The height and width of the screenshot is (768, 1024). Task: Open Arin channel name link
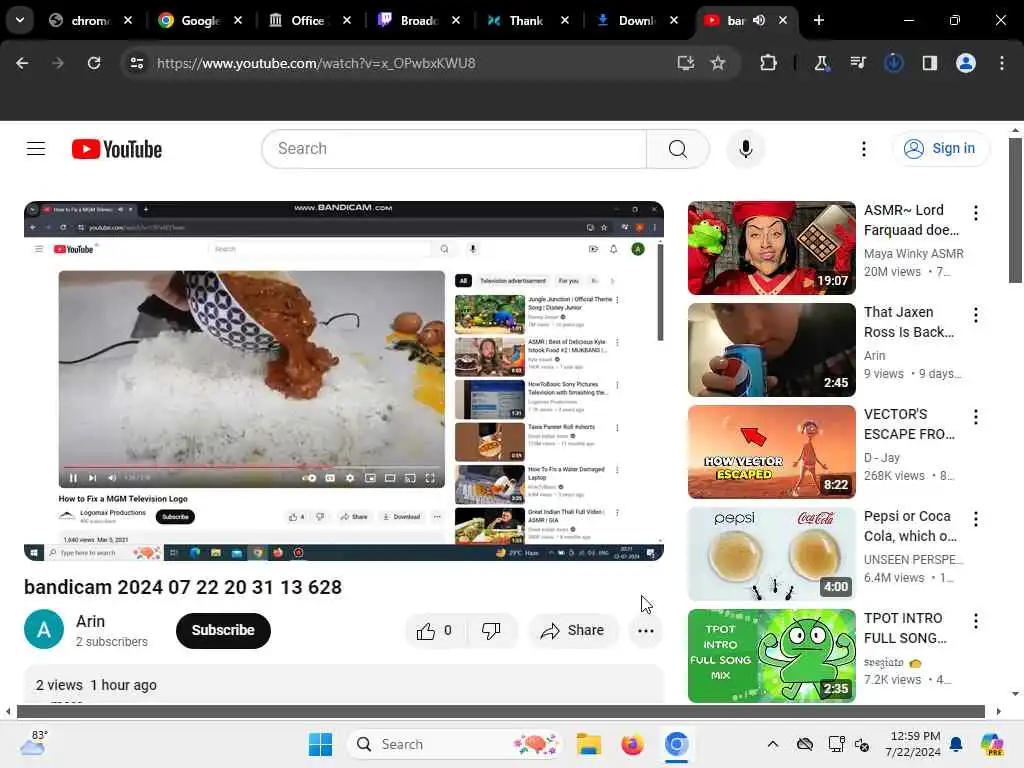point(90,621)
